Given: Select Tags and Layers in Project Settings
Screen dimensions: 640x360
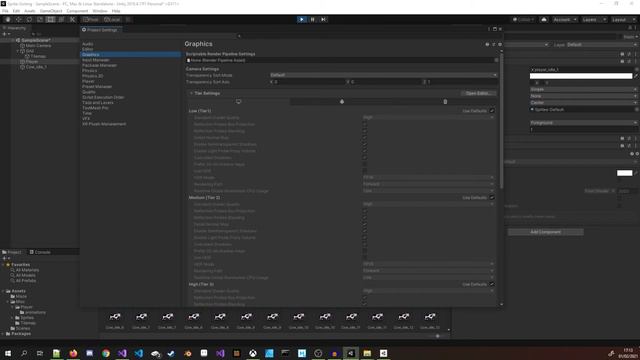Looking at the screenshot, I should tap(98, 102).
